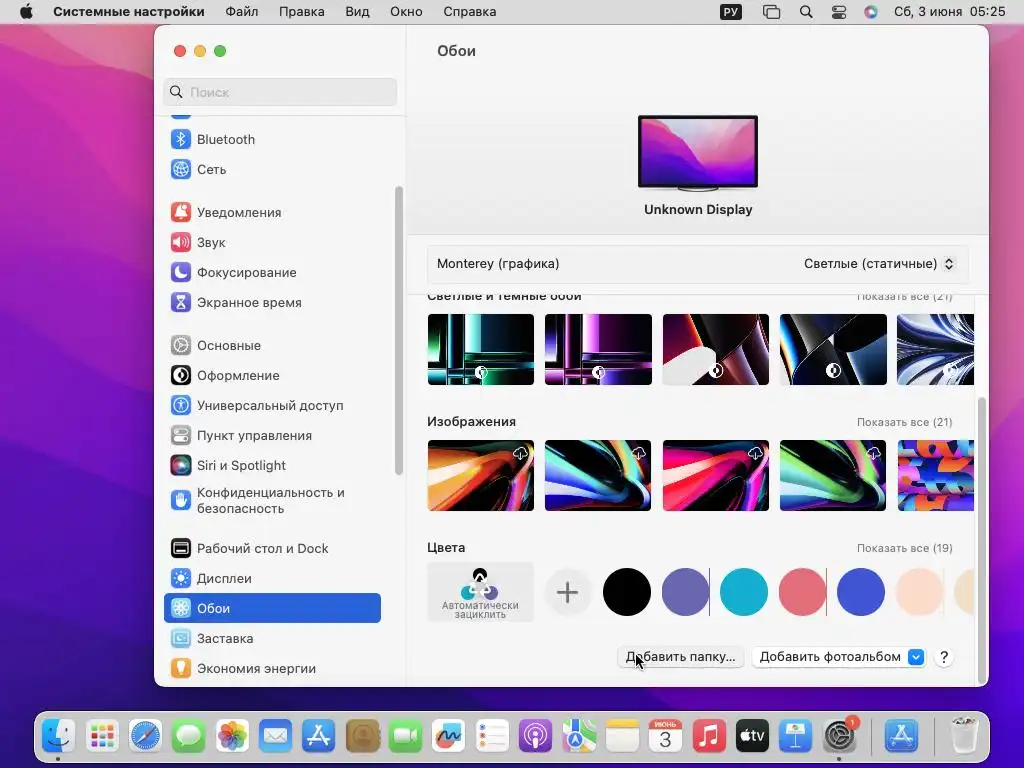This screenshot has height=768, width=1024.
Task: Select Обои in the sidebar
Action: point(272,608)
